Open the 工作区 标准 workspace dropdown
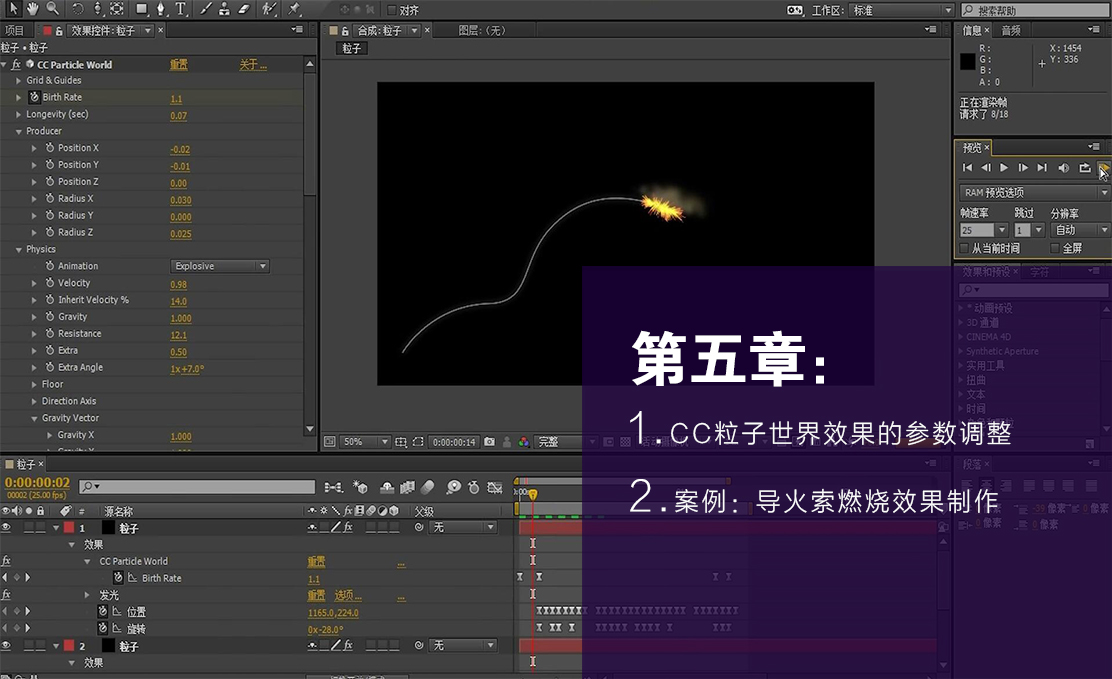 (x=901, y=10)
